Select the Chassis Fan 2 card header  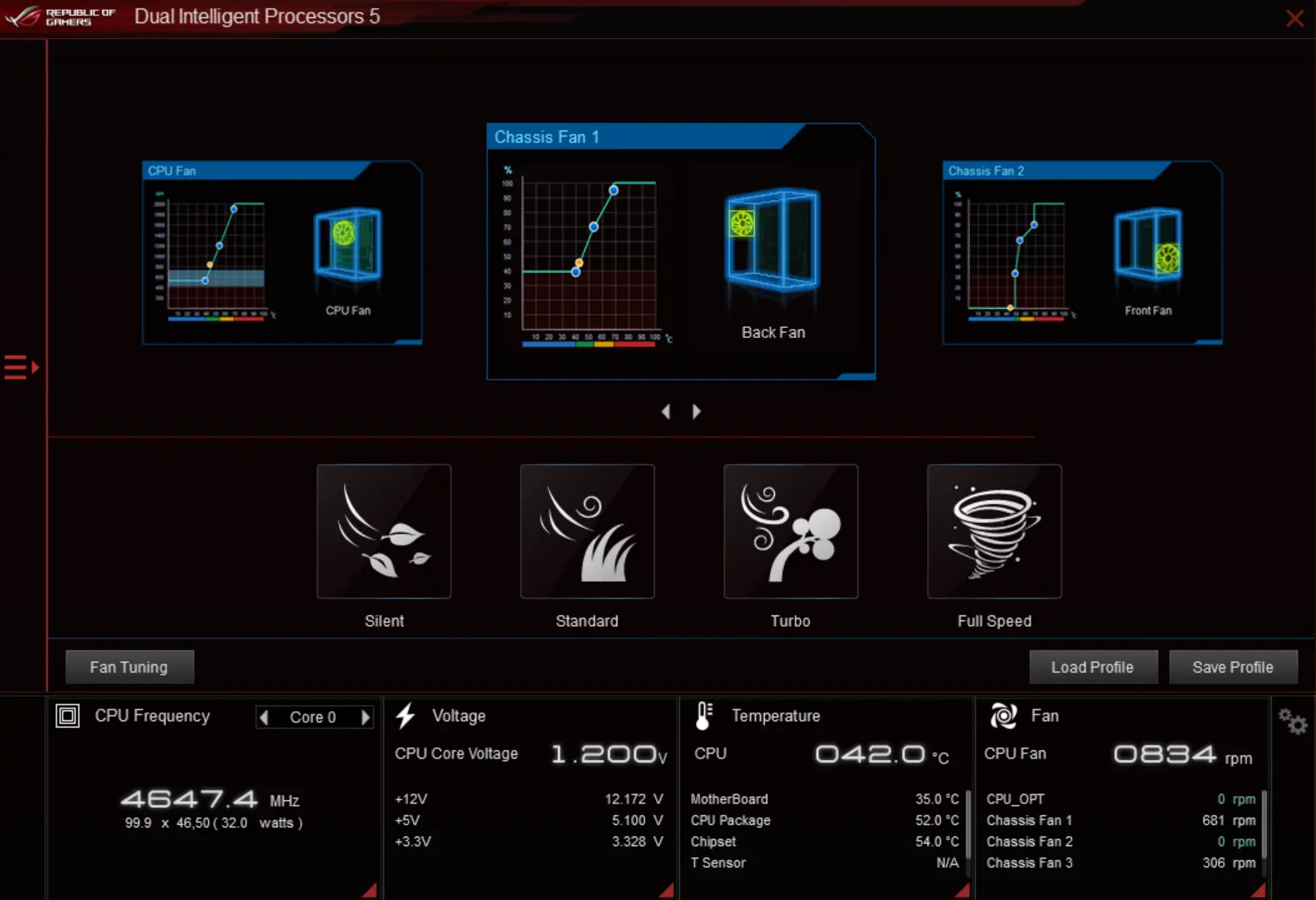(x=1057, y=171)
